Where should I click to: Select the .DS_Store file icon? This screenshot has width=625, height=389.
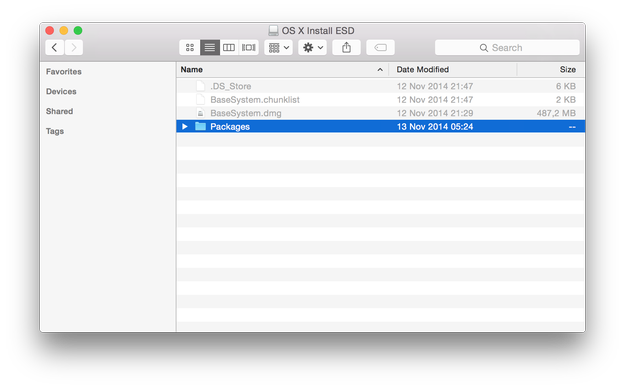tap(200, 86)
